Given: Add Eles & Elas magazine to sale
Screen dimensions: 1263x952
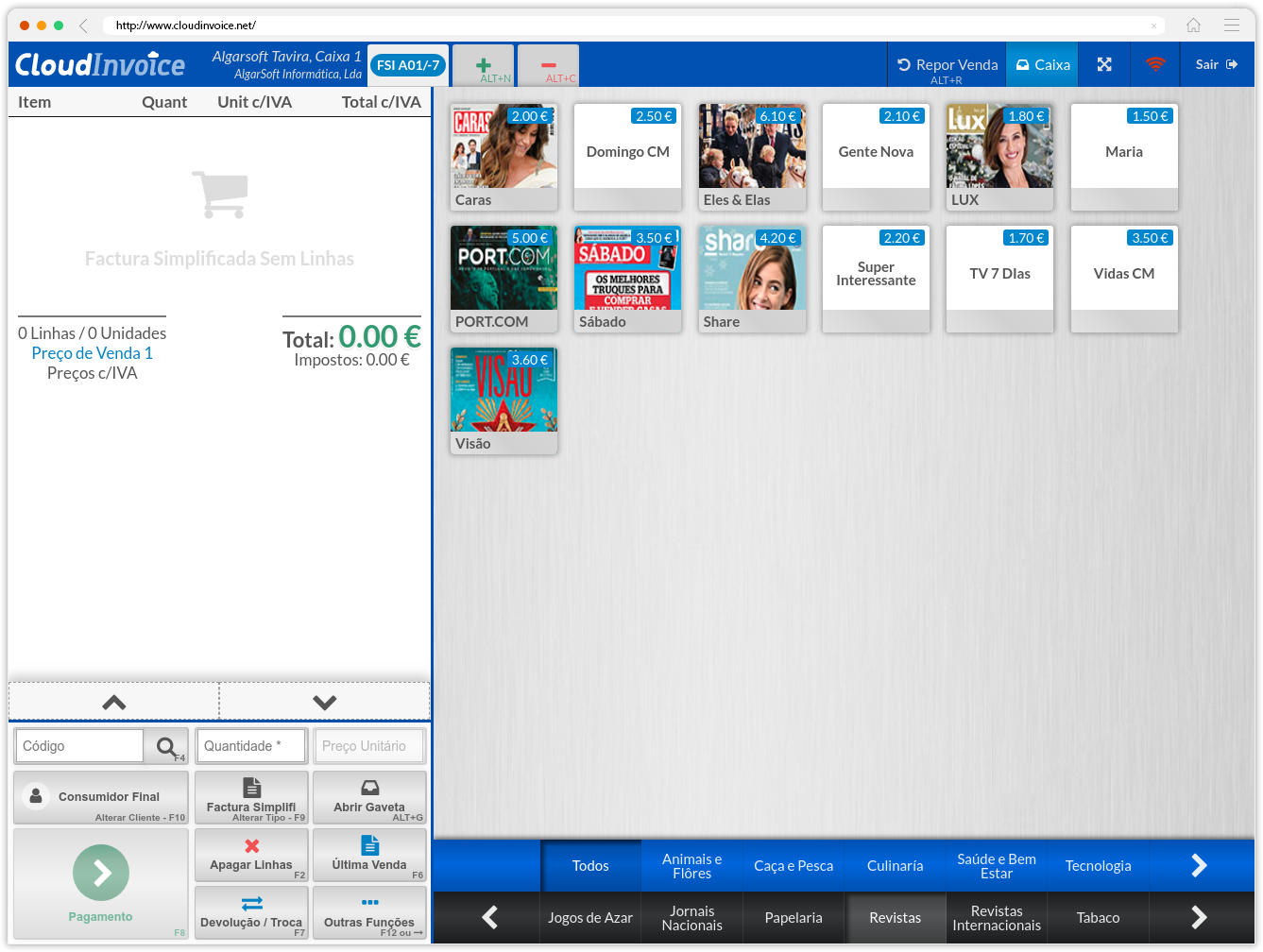Looking at the screenshot, I should click(752, 157).
